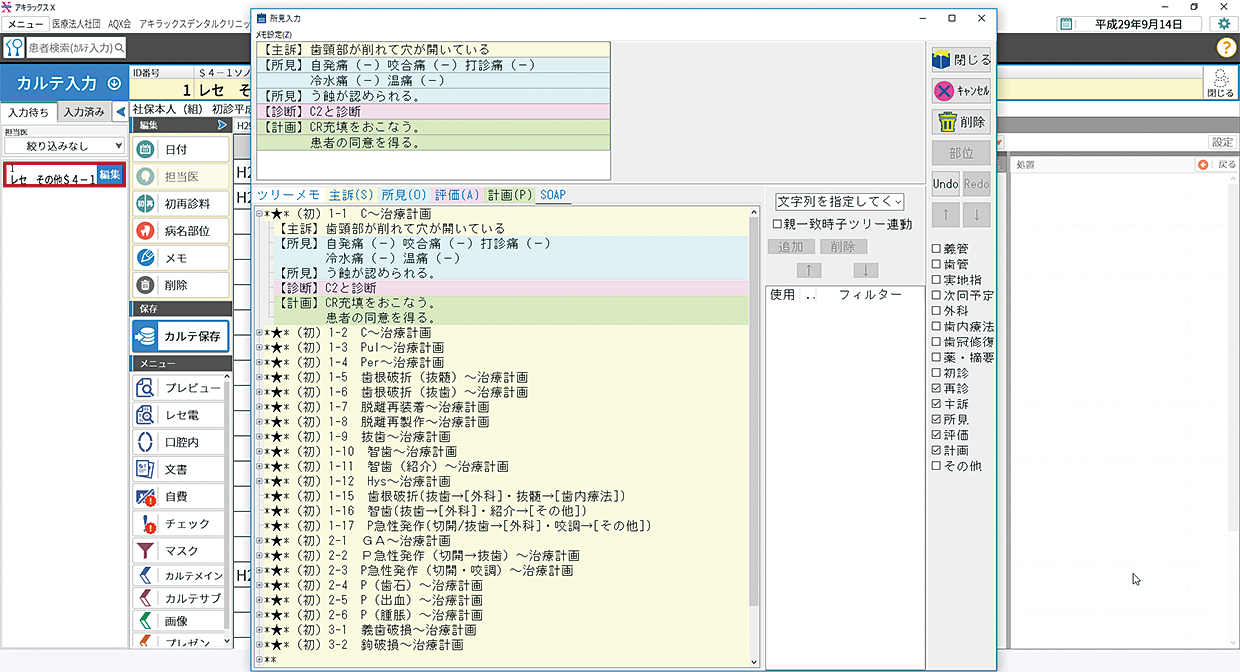This screenshot has height=672, width=1240.
Task: Expand the 1-2 C～治療計画 tree node
Action: [x=260, y=332]
